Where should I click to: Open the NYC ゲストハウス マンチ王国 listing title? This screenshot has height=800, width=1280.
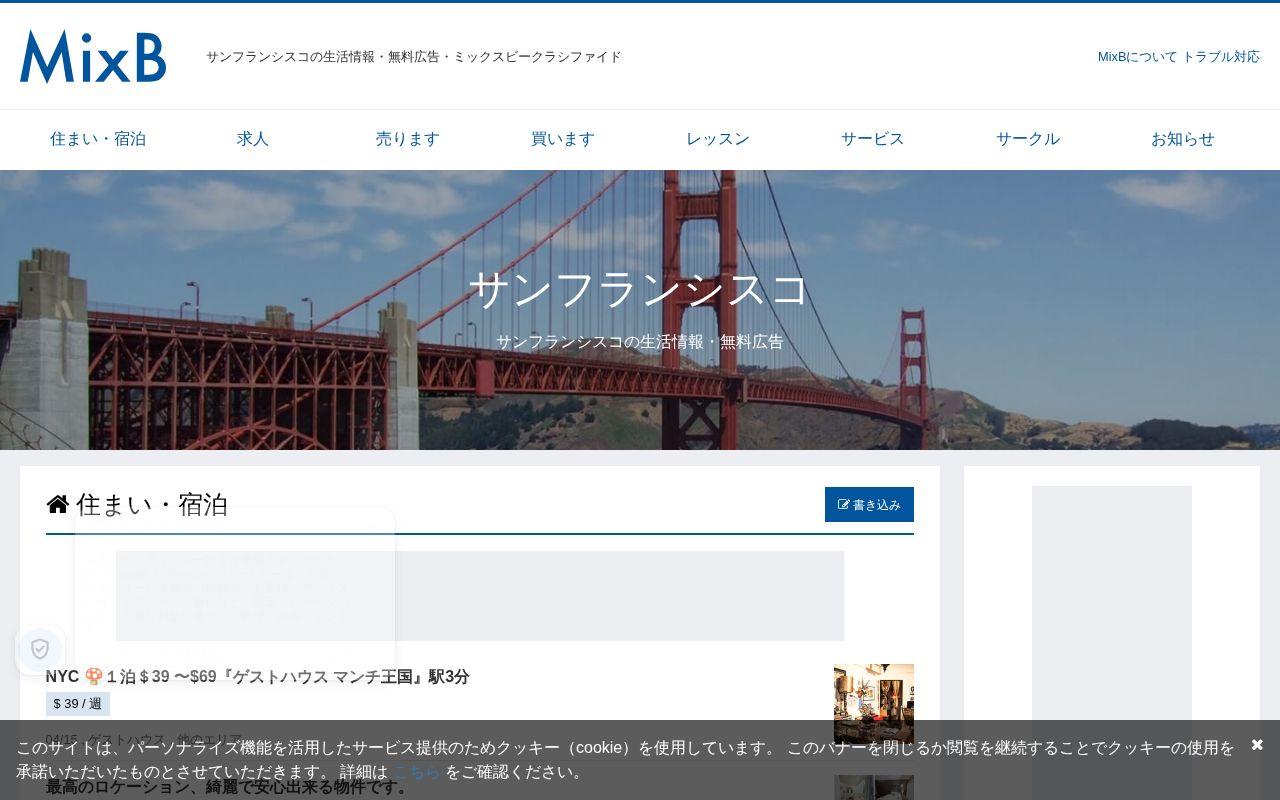click(x=258, y=677)
